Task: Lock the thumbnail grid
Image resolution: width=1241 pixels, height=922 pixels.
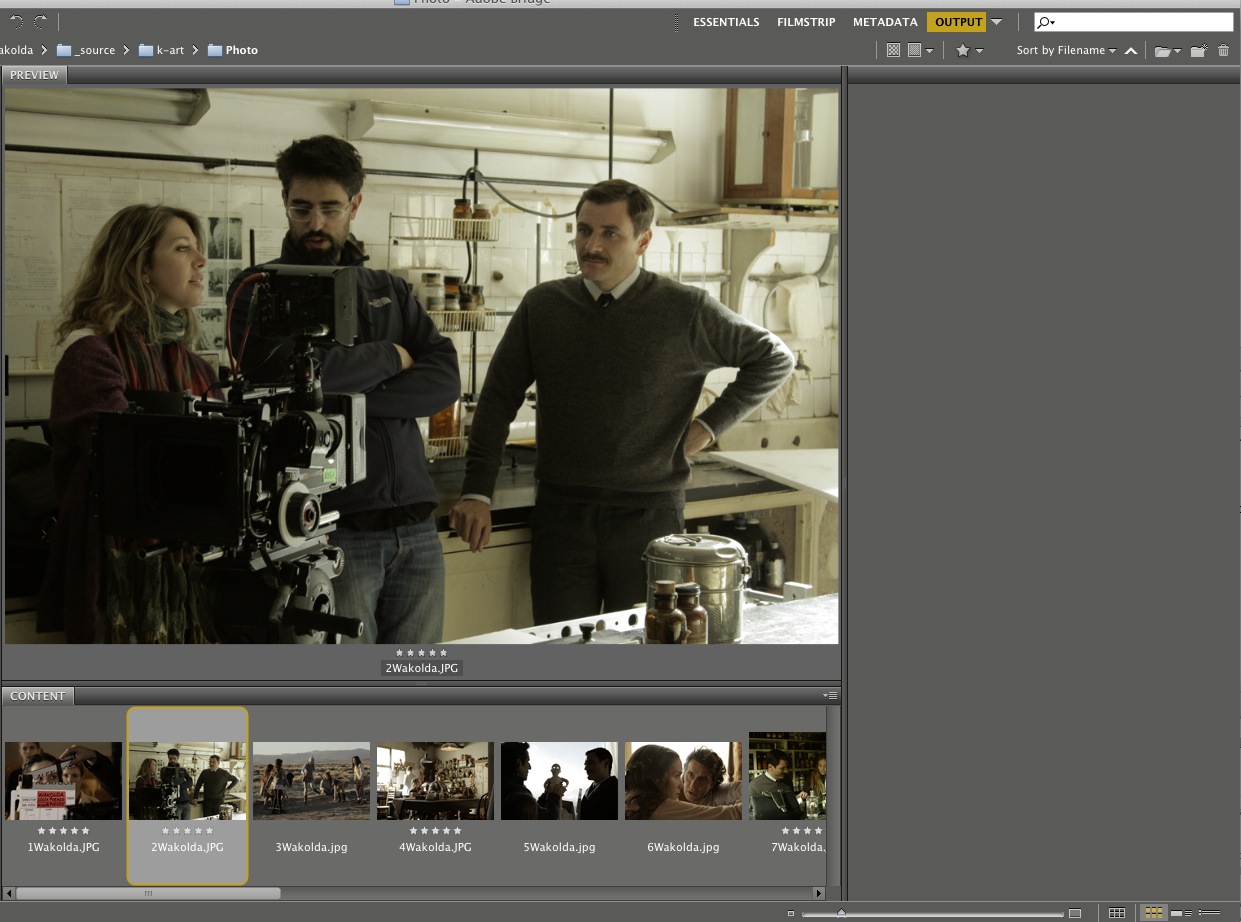Action: (x=1117, y=913)
